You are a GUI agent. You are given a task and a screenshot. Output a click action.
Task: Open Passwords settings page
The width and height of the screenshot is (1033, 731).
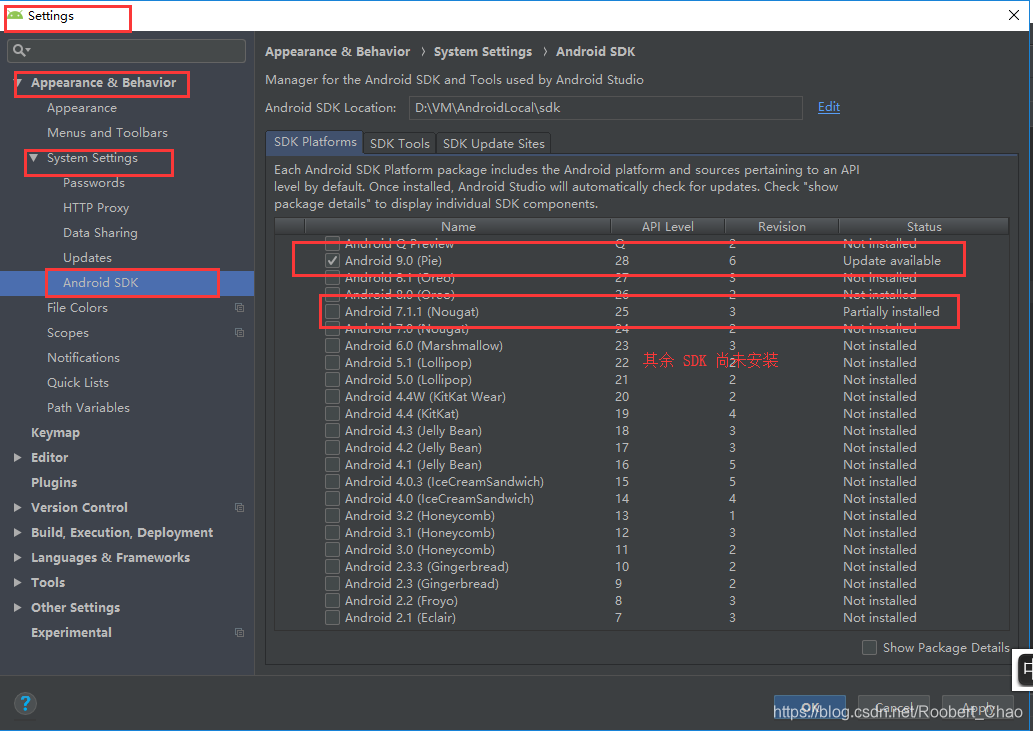point(94,183)
